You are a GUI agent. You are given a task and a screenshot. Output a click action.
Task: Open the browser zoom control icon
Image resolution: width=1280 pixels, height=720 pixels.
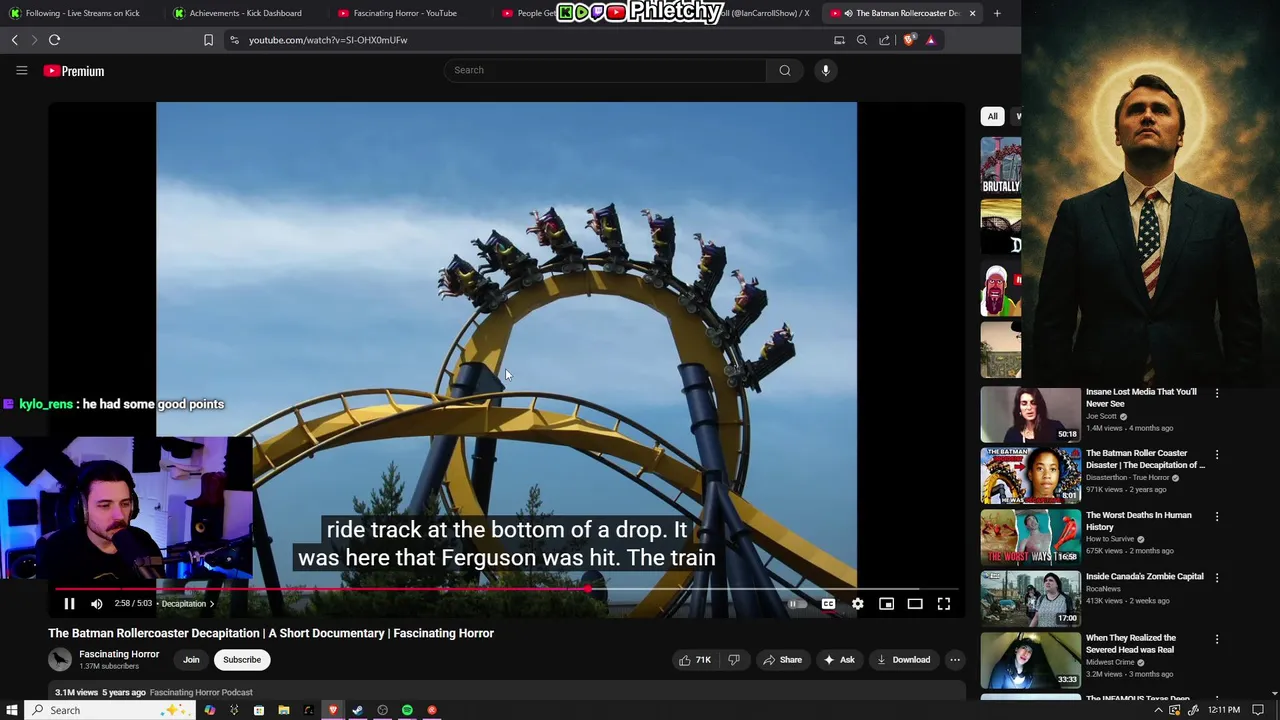(862, 40)
